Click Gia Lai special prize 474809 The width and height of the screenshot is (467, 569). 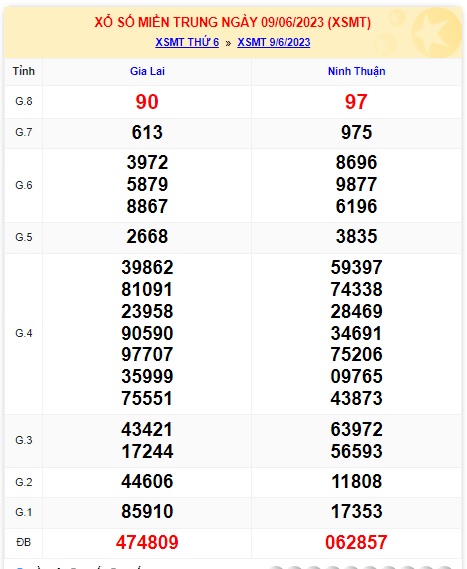(147, 542)
